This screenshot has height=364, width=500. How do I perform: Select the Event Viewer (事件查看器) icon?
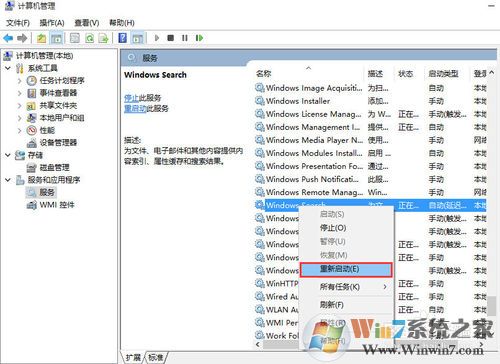[x=32, y=93]
